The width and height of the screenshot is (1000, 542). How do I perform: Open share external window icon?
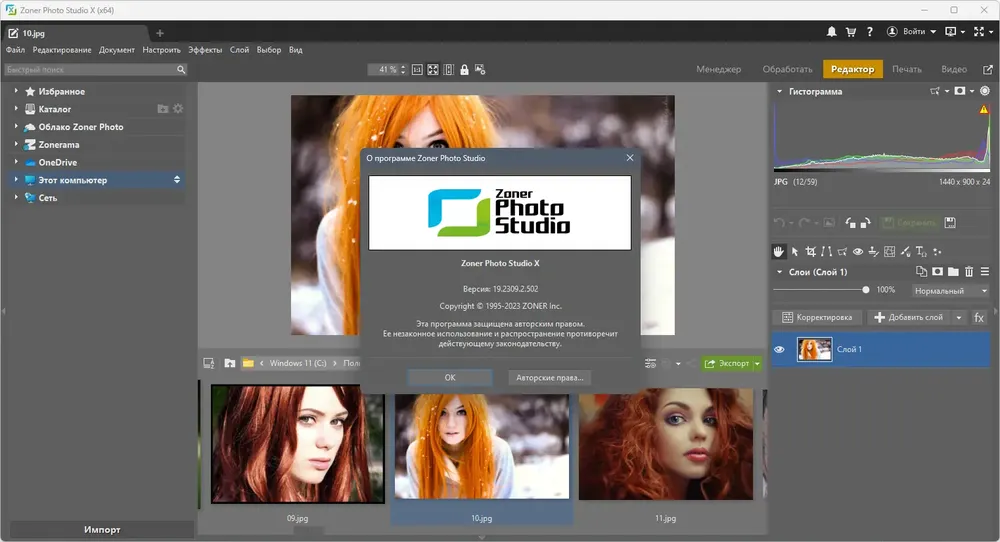coord(988,70)
